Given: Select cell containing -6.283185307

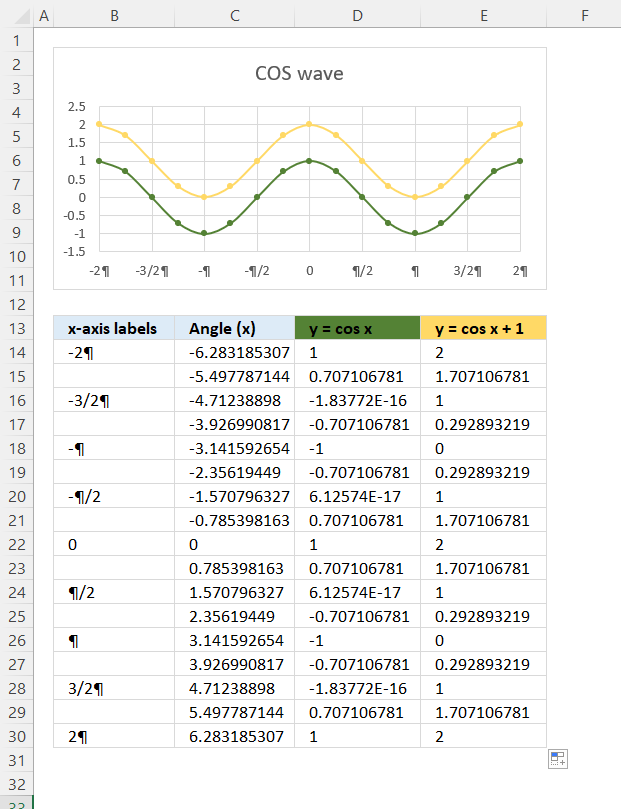Looking at the screenshot, I should pyautogui.click(x=235, y=352).
